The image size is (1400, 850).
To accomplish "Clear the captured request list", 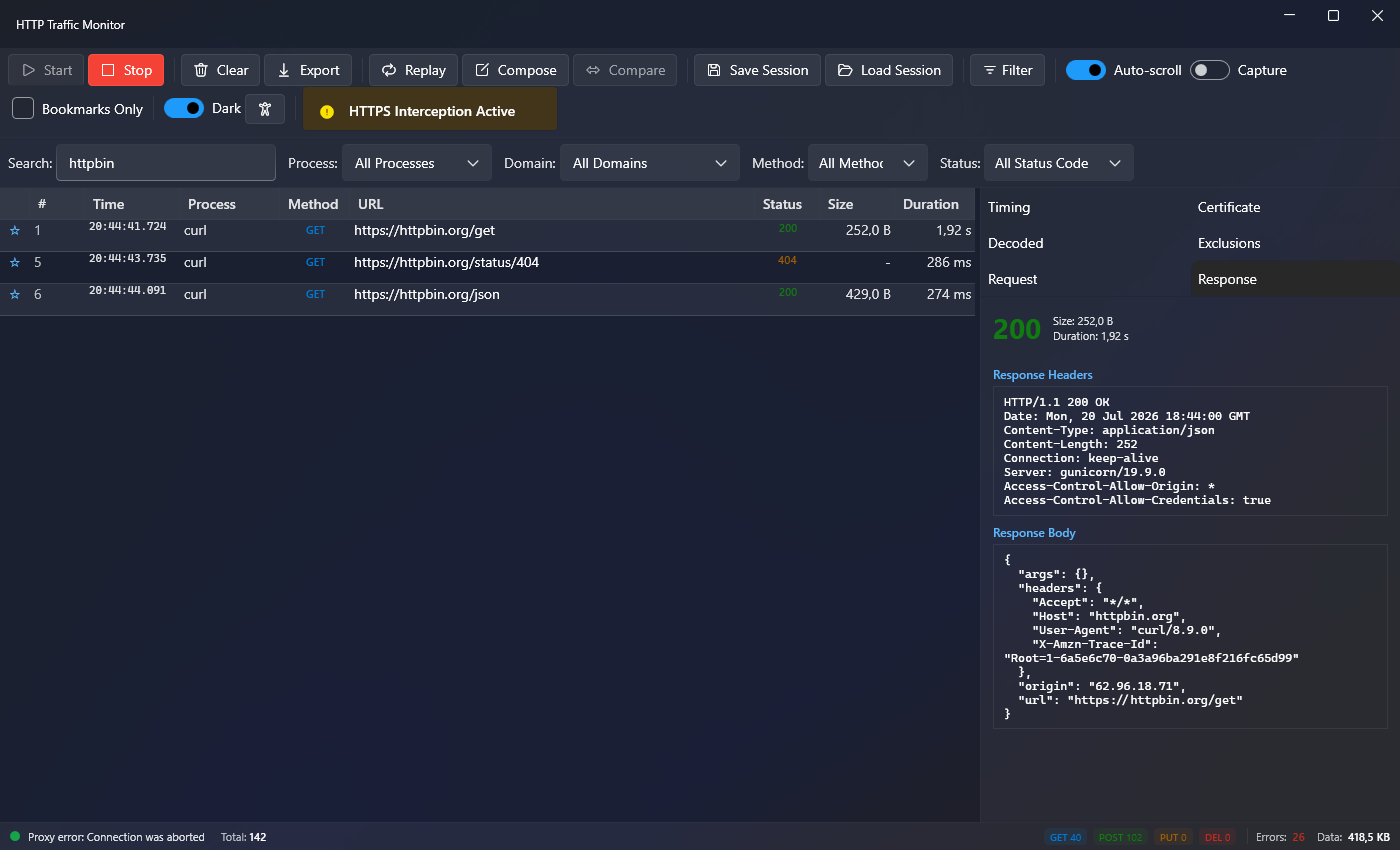I will tap(220, 70).
